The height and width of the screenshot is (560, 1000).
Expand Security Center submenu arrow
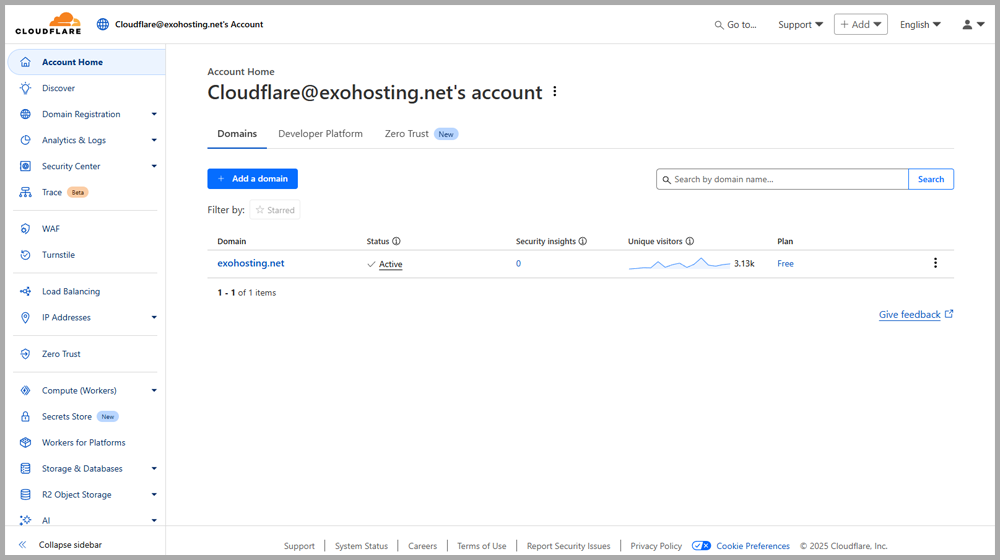pyautogui.click(x=154, y=166)
